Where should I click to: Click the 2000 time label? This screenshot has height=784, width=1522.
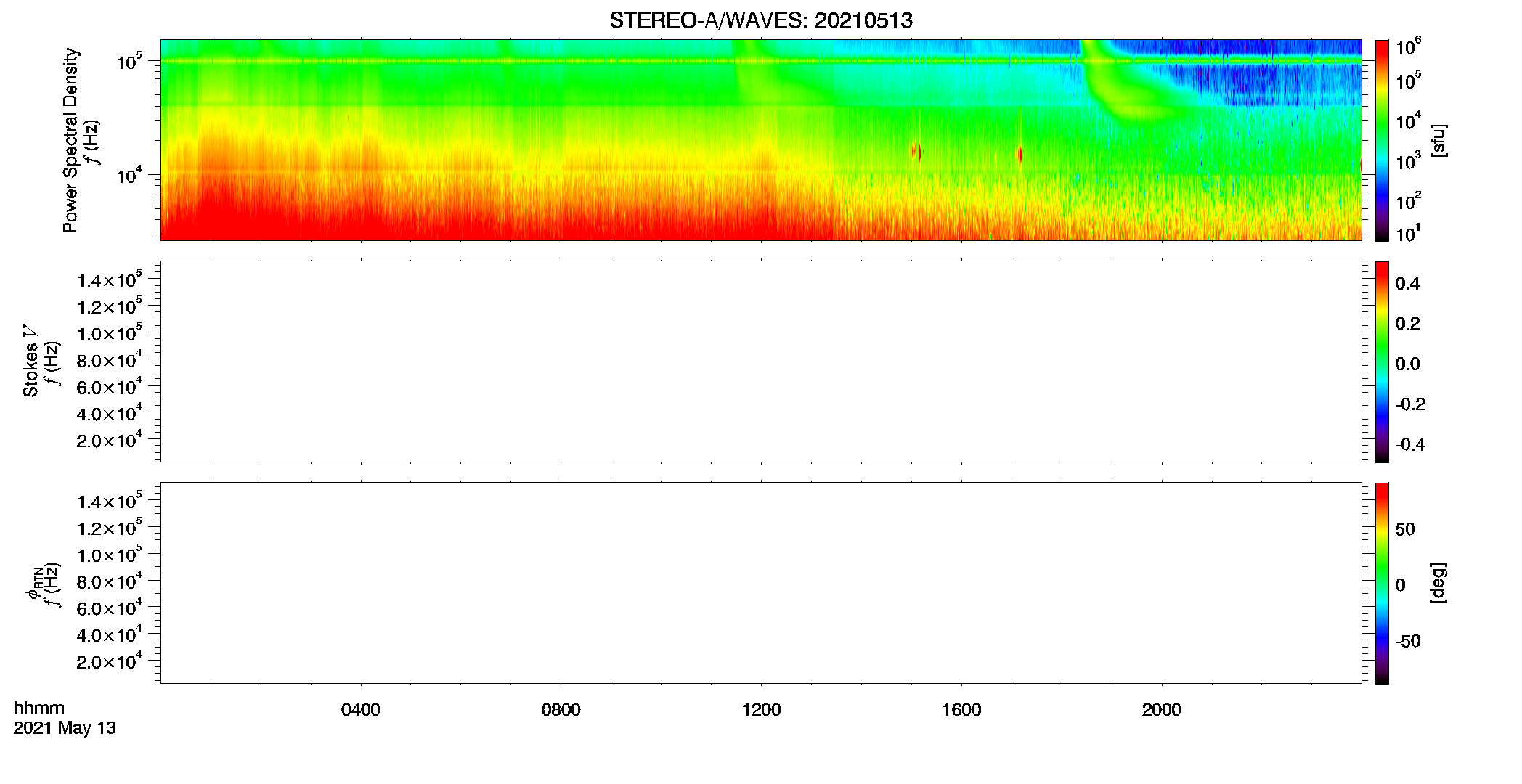[x=1161, y=709]
